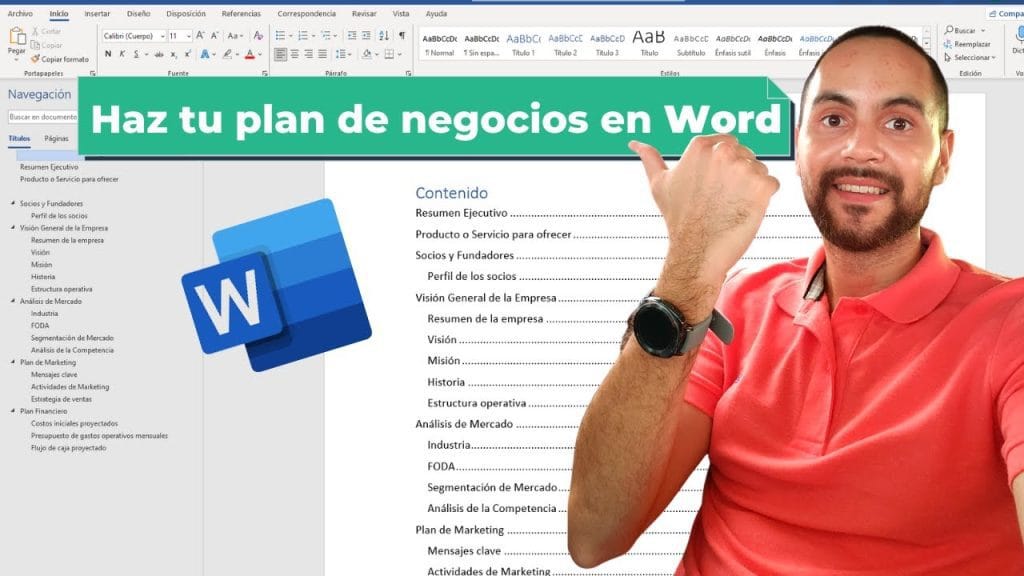1024x576 pixels.
Task: Click the increase indent icon
Action: 366,35
